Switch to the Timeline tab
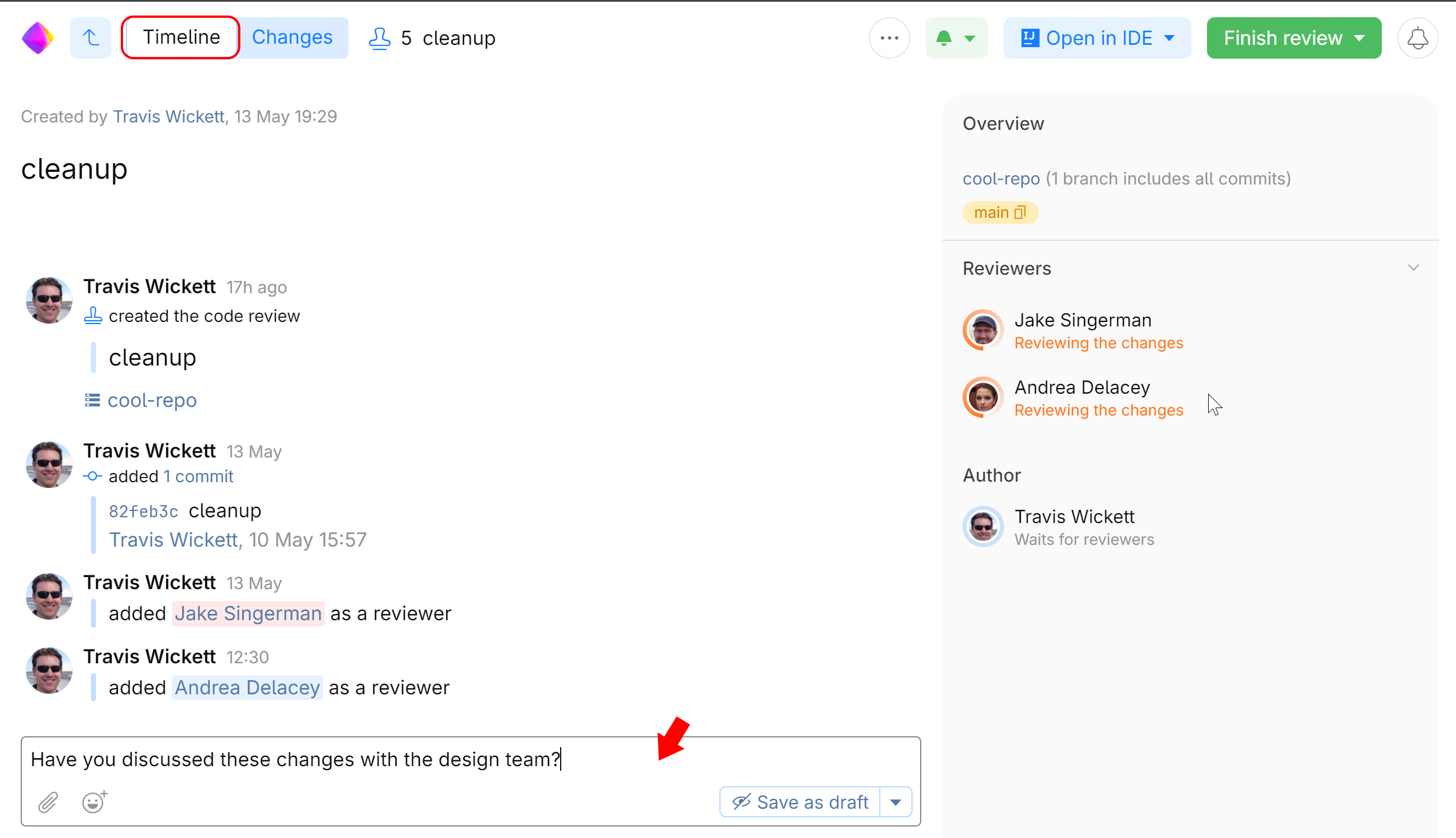Viewport: 1456px width, 838px height. click(x=181, y=37)
